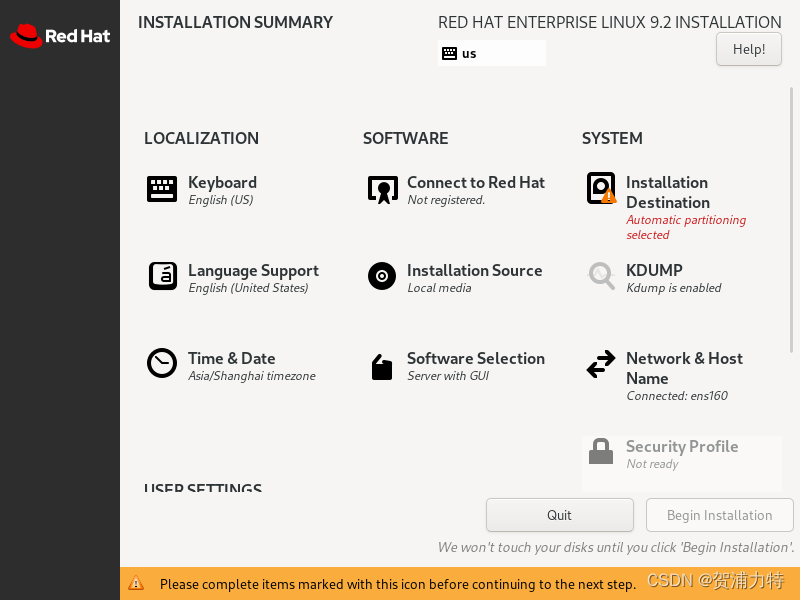This screenshot has height=600, width=800.
Task: Open the Installation Destination disk icon
Action: (x=600, y=188)
